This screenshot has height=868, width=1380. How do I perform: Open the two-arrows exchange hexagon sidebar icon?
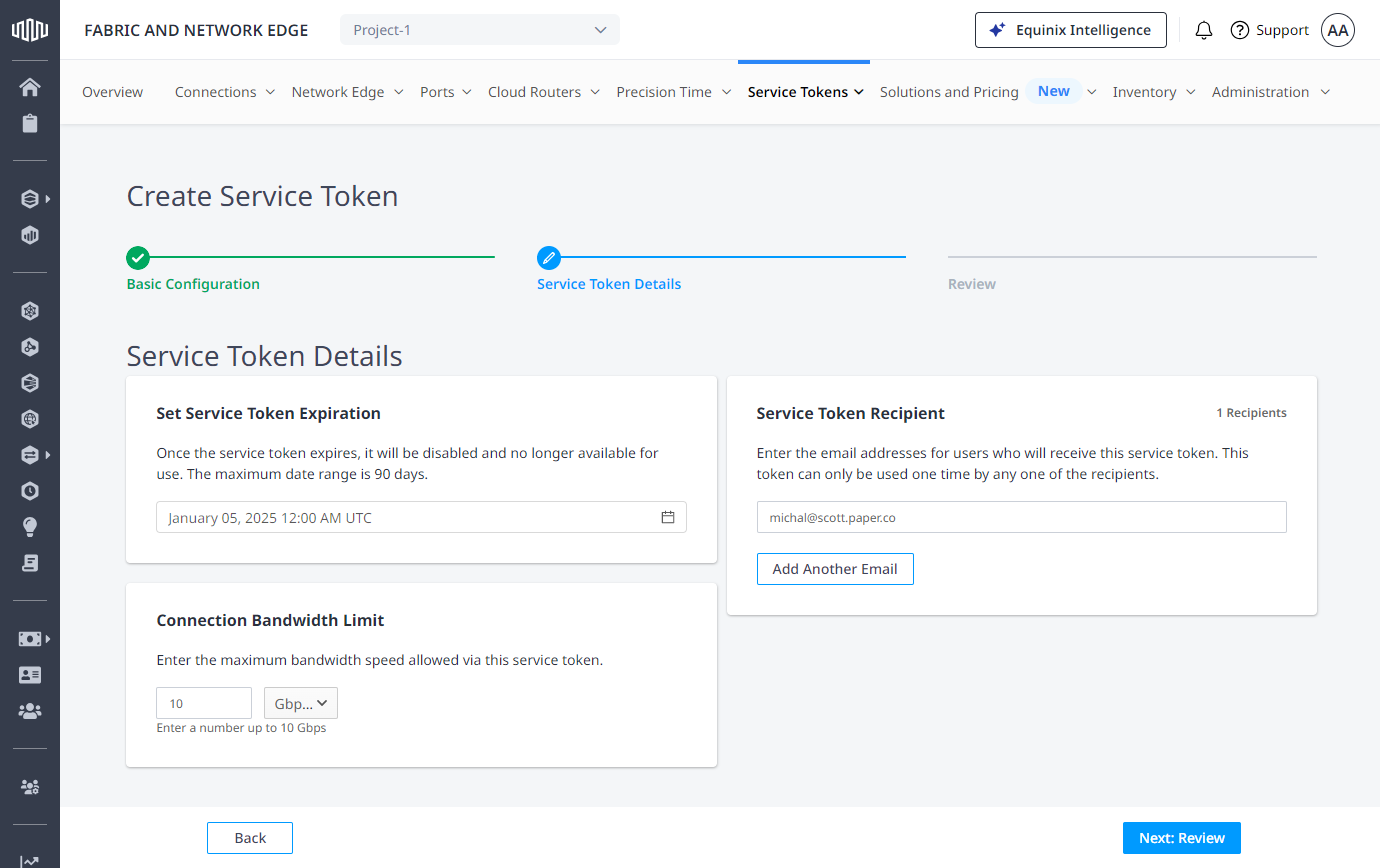coord(30,455)
